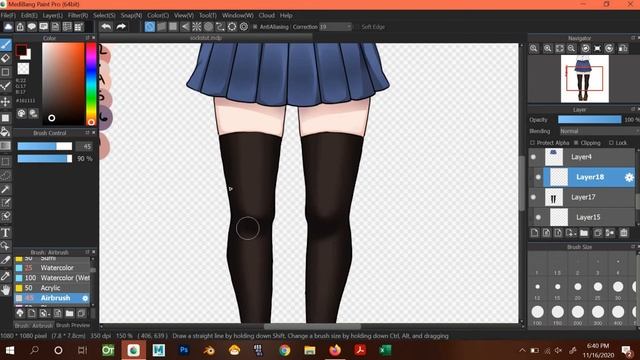
Task: Open the File menu
Action: tap(8, 16)
